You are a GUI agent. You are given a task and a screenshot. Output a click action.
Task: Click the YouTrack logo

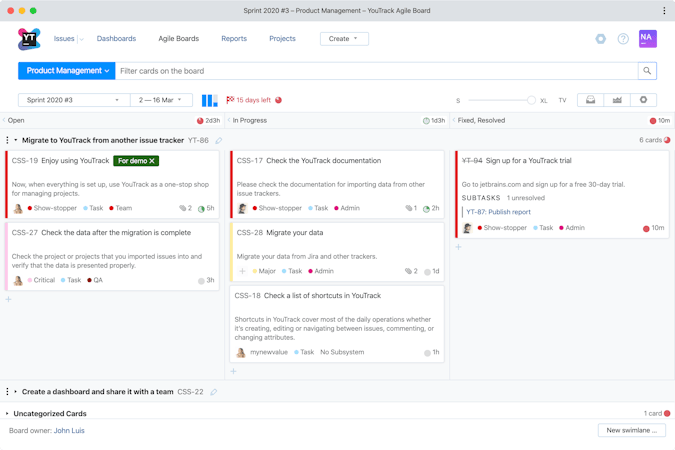(29, 39)
